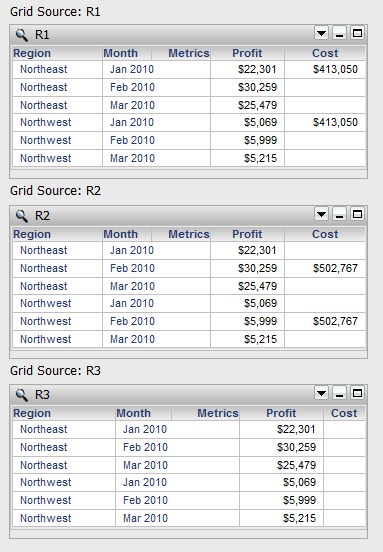Select the Profit column header in R1
Image resolution: width=383 pixels, height=552 pixels.
[247, 53]
